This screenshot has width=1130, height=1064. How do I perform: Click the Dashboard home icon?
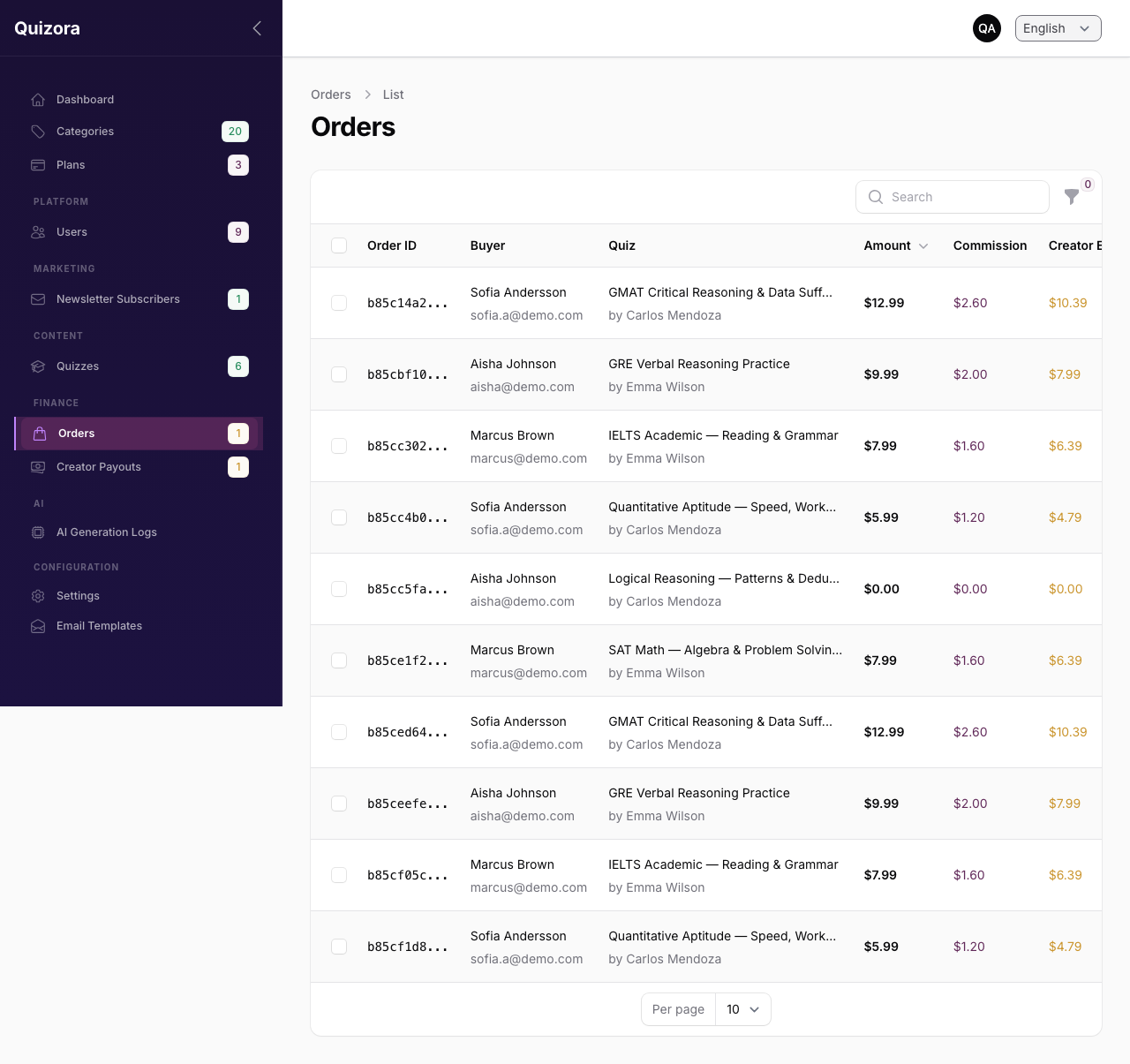[38, 100]
